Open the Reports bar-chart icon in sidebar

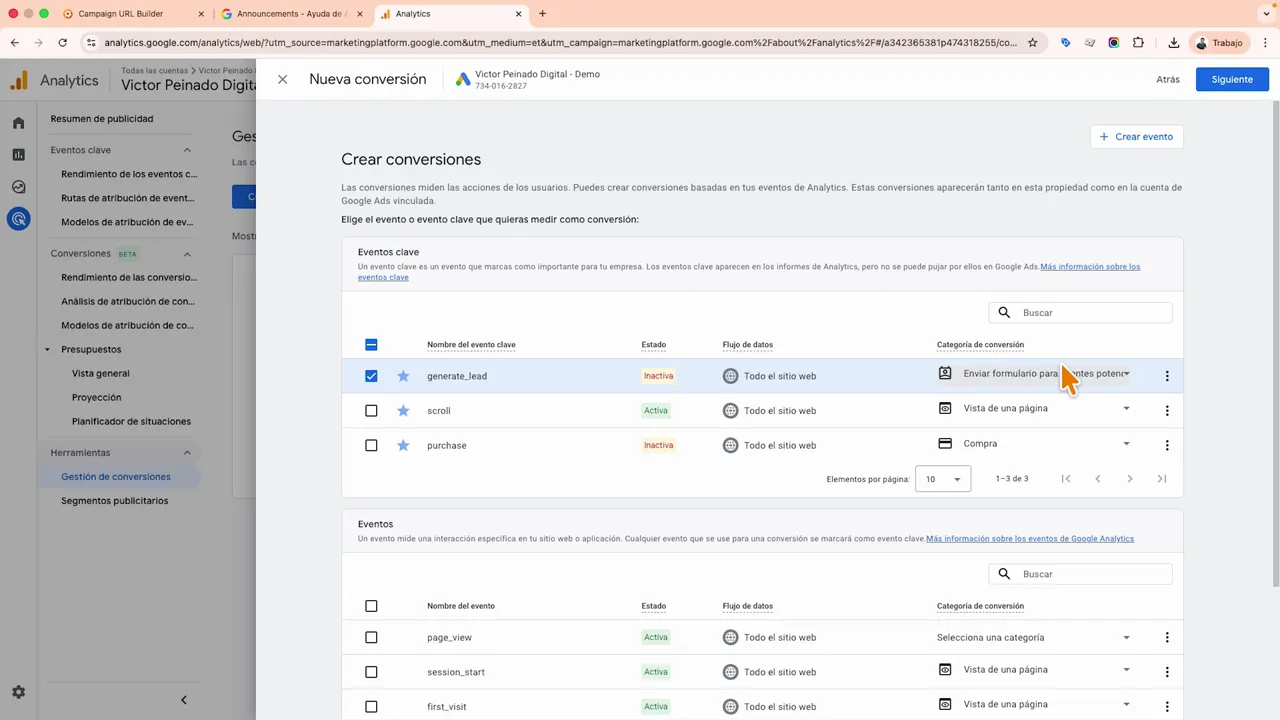(x=18, y=155)
